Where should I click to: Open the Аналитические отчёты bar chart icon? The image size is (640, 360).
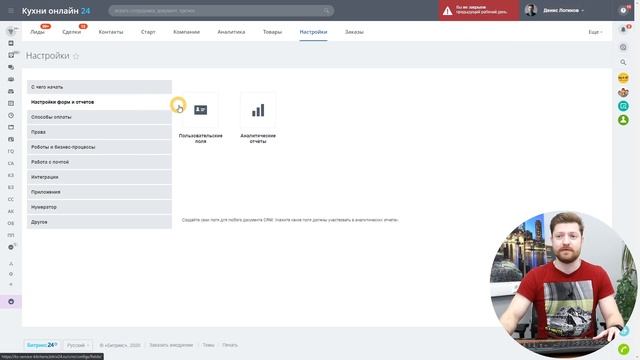click(258, 110)
